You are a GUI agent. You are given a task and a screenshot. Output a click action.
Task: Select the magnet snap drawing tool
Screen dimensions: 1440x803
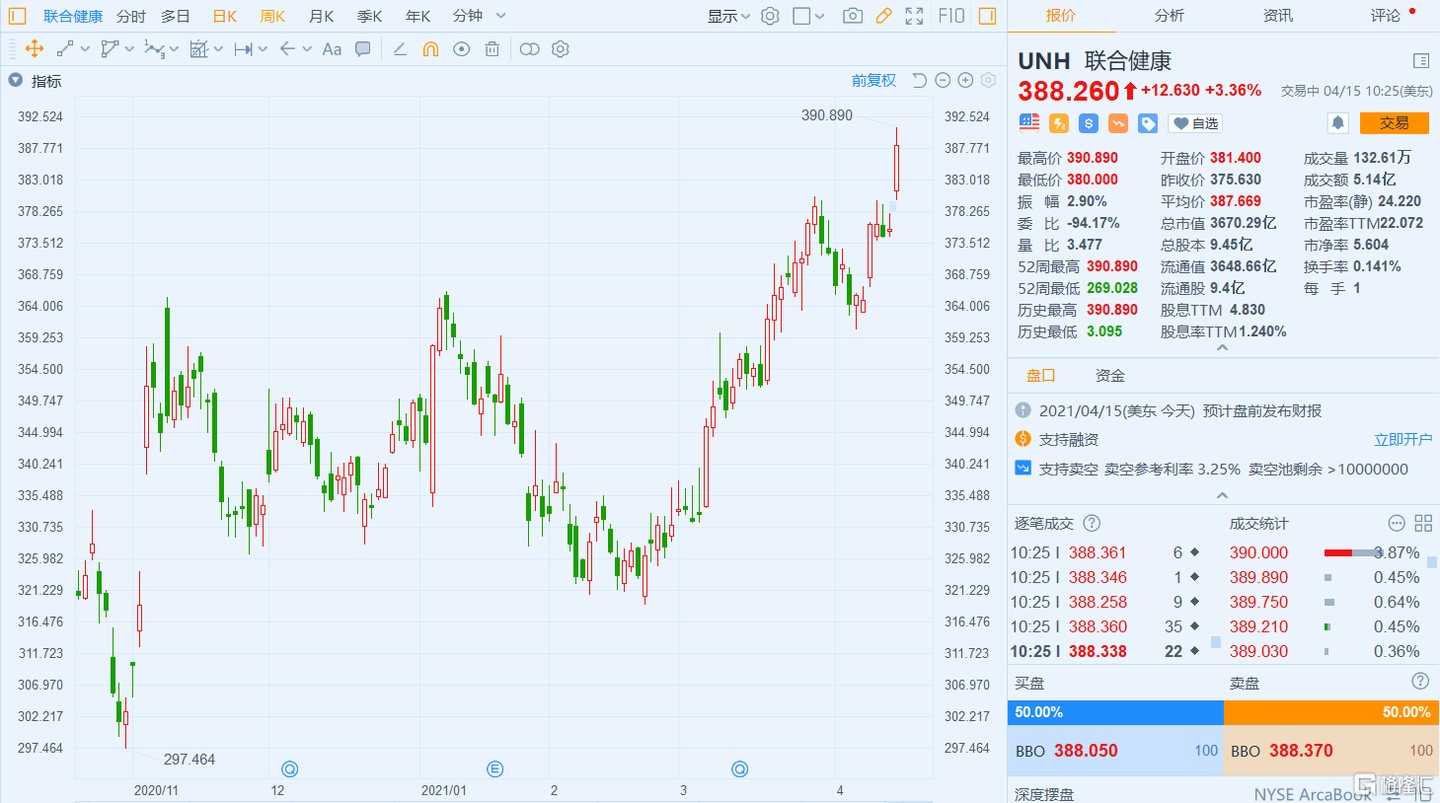click(x=430, y=49)
